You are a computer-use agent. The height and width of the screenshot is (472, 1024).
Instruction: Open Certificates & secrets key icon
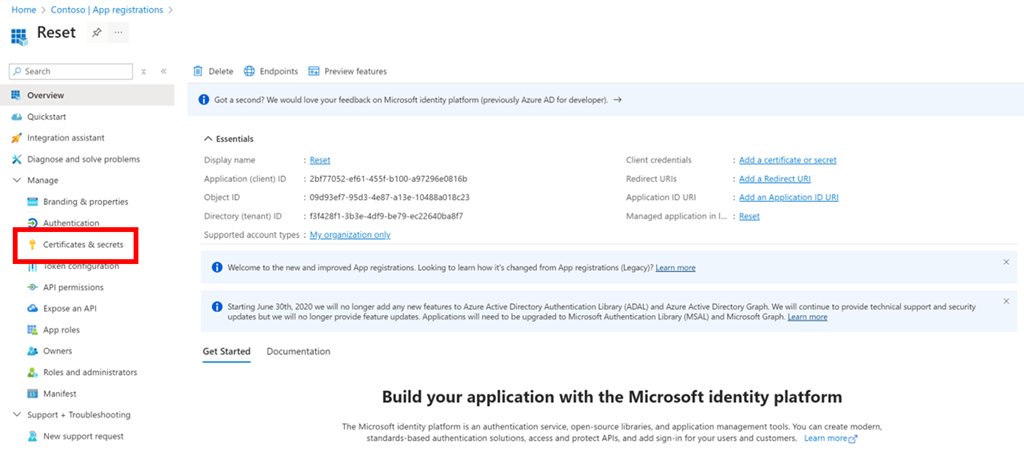pos(33,245)
